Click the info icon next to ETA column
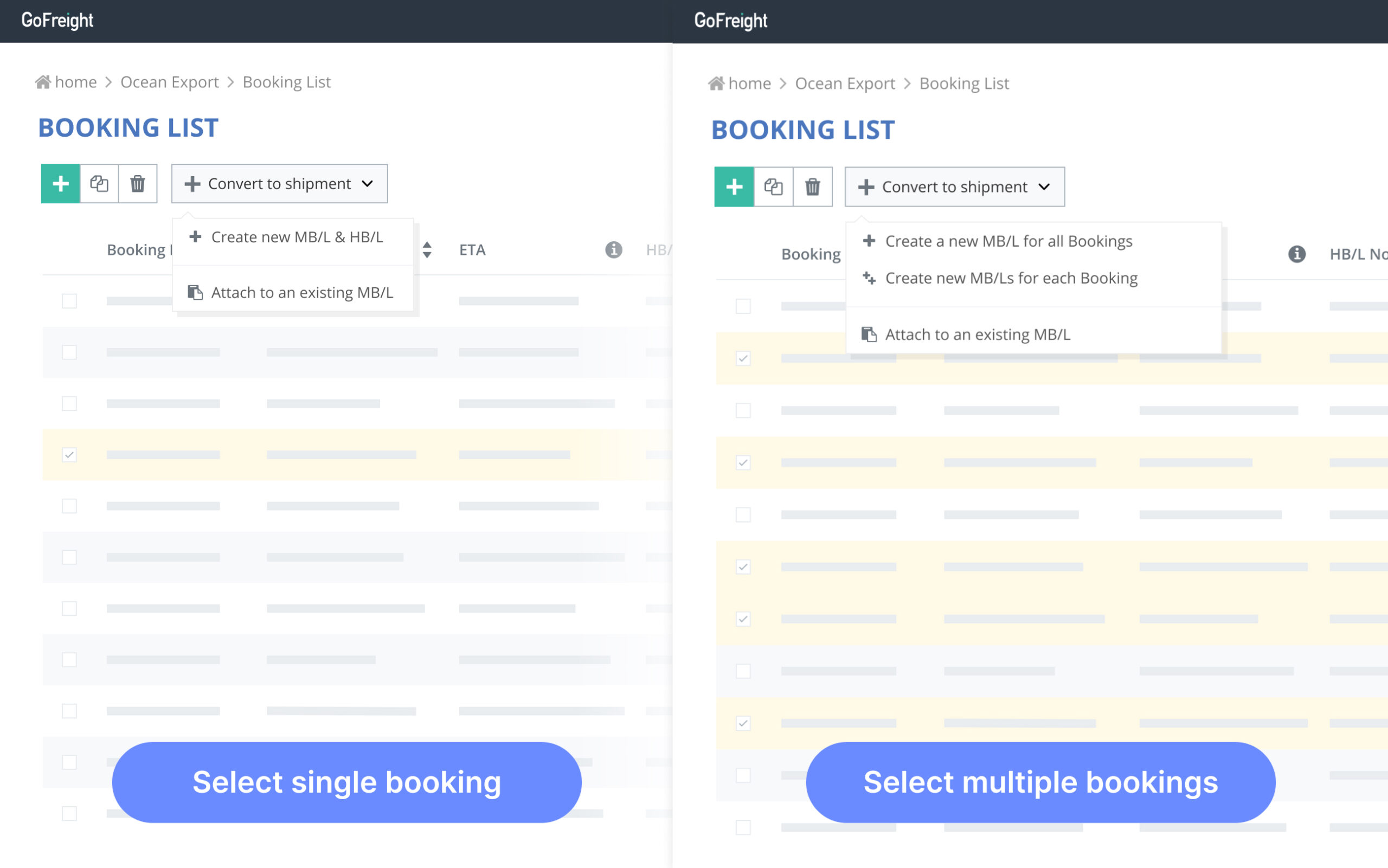This screenshot has width=1388, height=868. coord(614,250)
